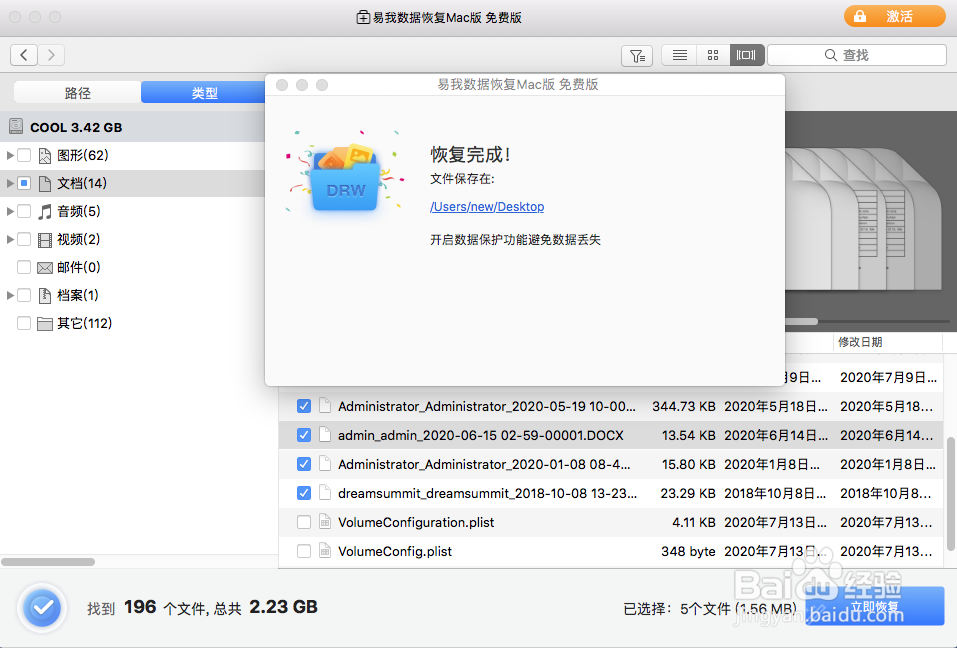Click the highlighted column view icon
Image resolution: width=957 pixels, height=648 pixels.
coord(746,55)
